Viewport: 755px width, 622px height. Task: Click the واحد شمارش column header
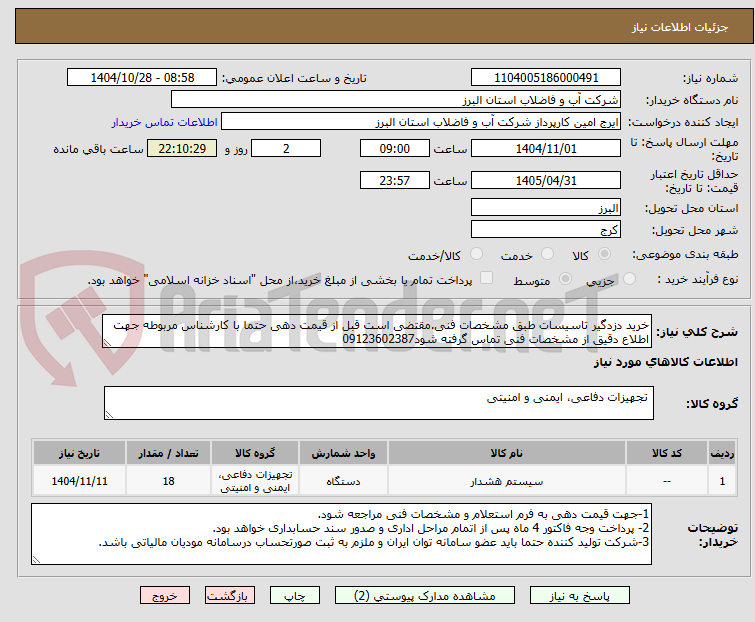pyautogui.click(x=343, y=453)
